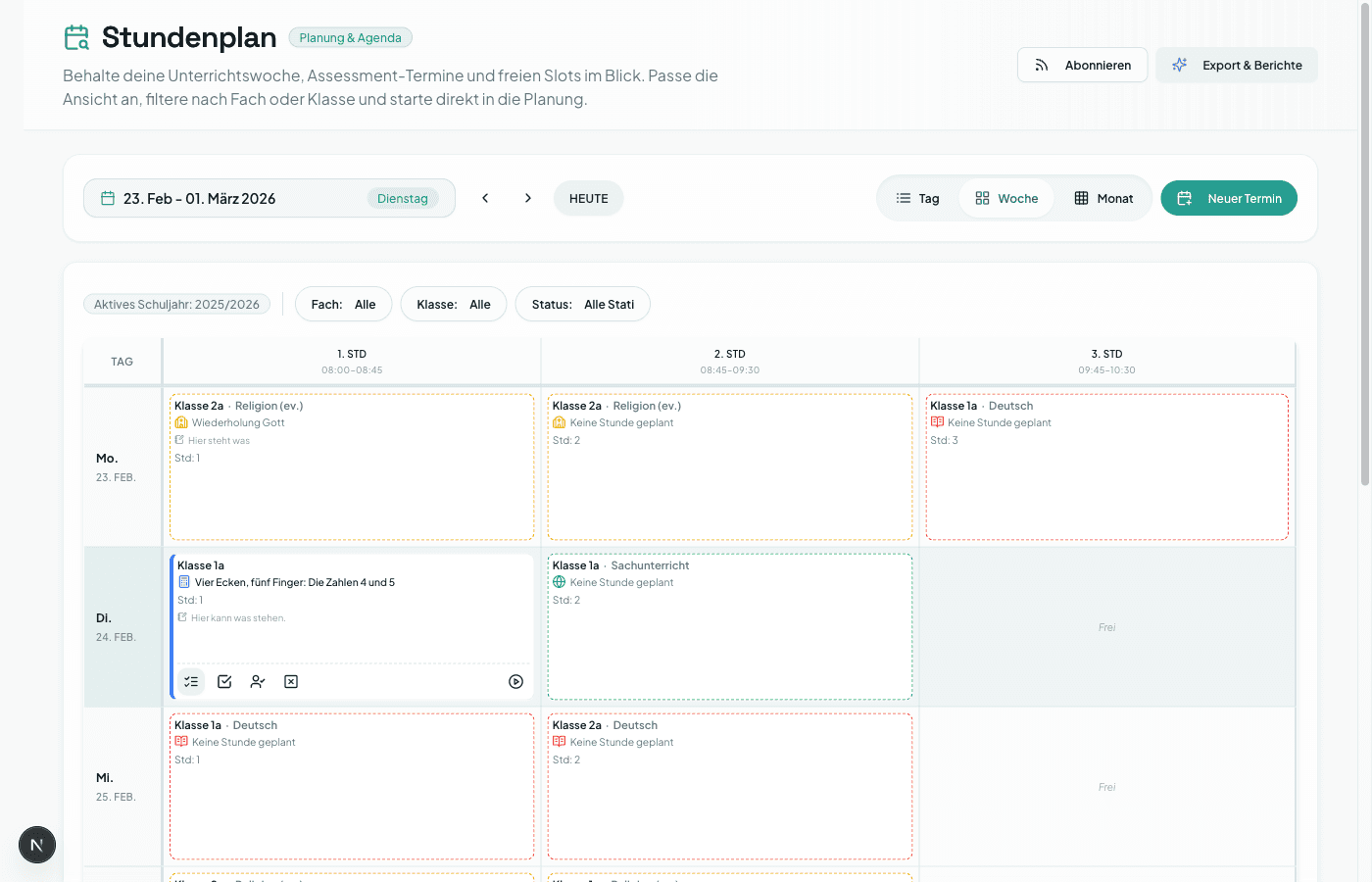This screenshot has width=1372, height=882.
Task: Click the book icon in Wednesday's Klasse 1a Deutsch card
Action: [x=181, y=742]
